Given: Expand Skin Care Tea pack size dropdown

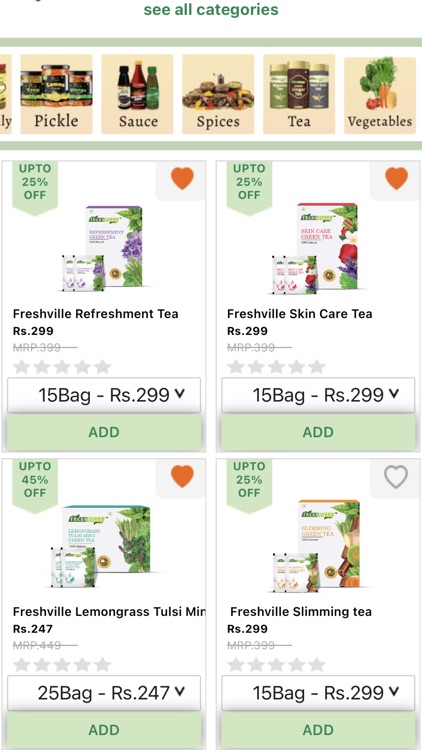Looking at the screenshot, I should (318, 395).
